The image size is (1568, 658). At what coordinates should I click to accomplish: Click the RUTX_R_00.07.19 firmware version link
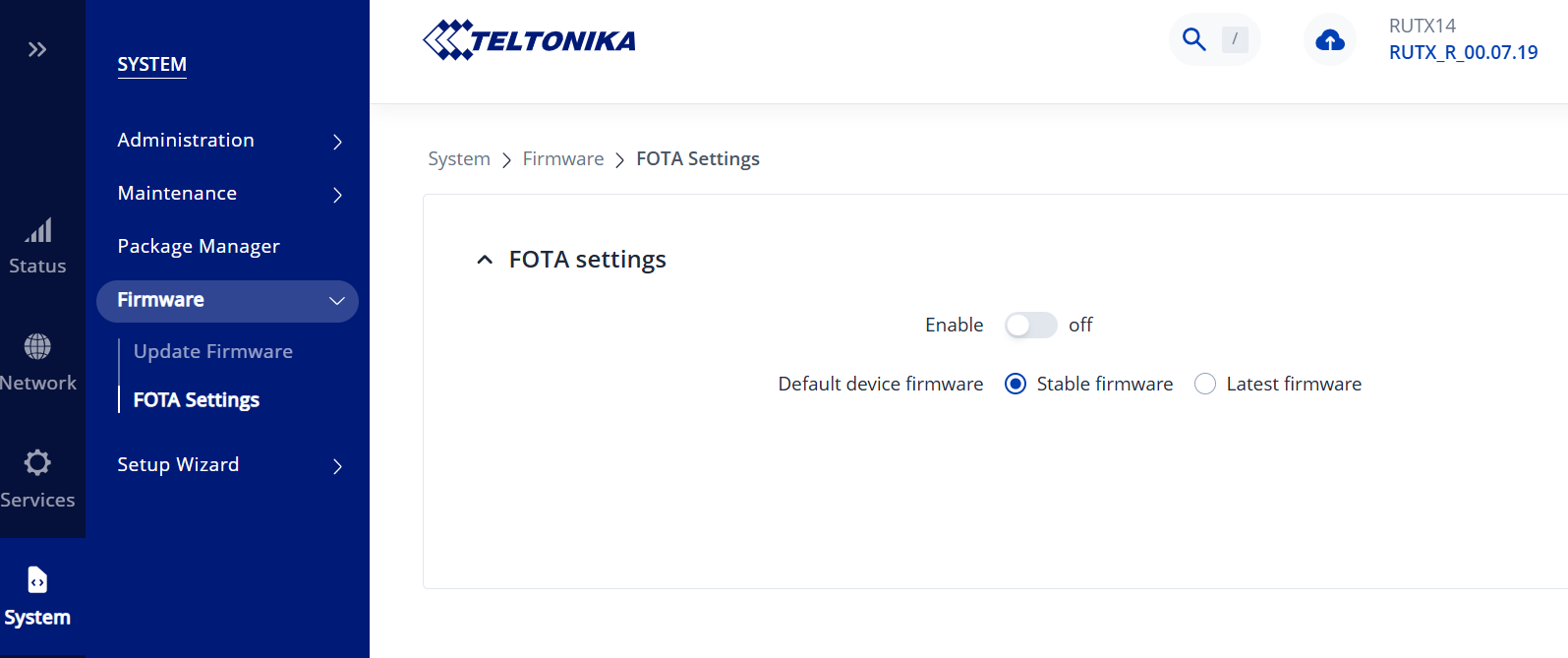(x=1463, y=52)
